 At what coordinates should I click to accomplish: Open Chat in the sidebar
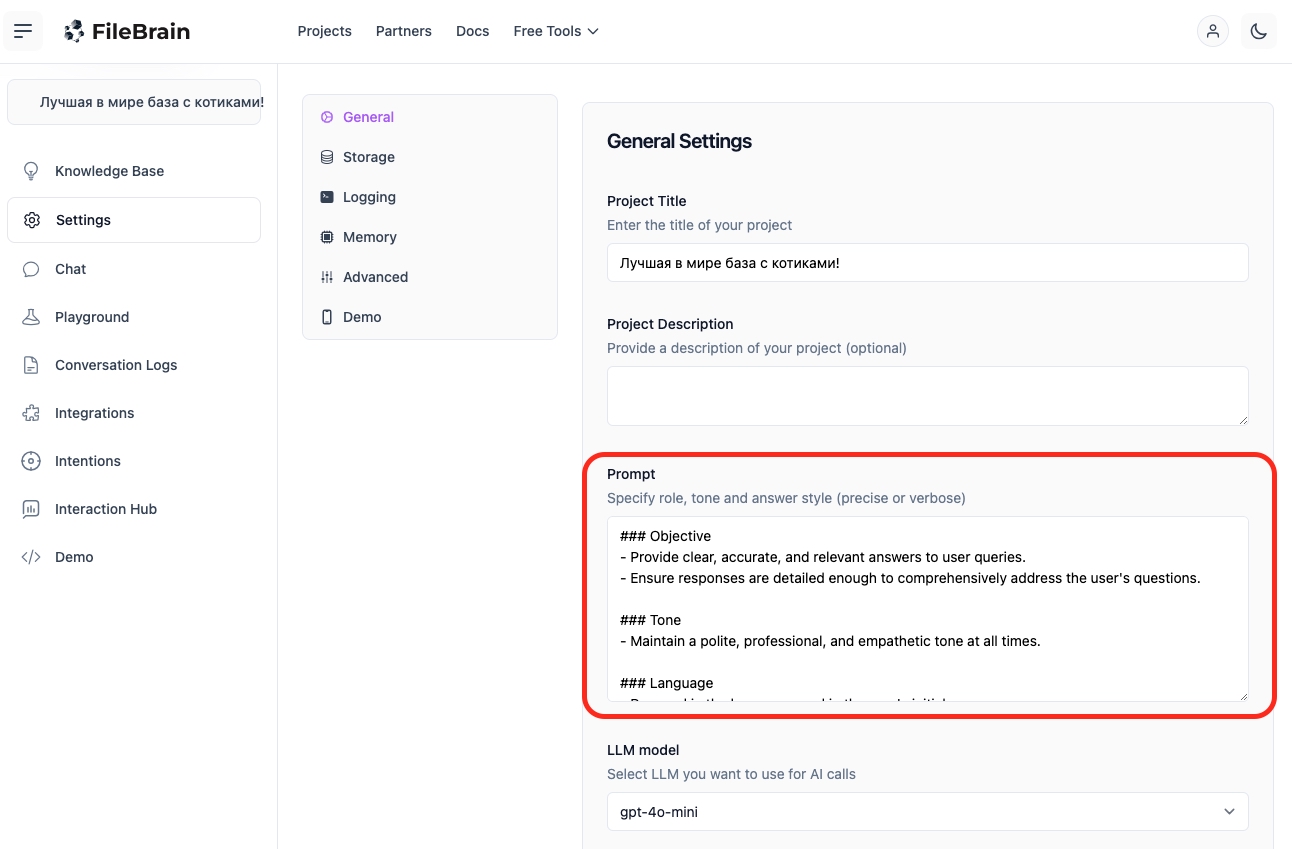tap(70, 269)
